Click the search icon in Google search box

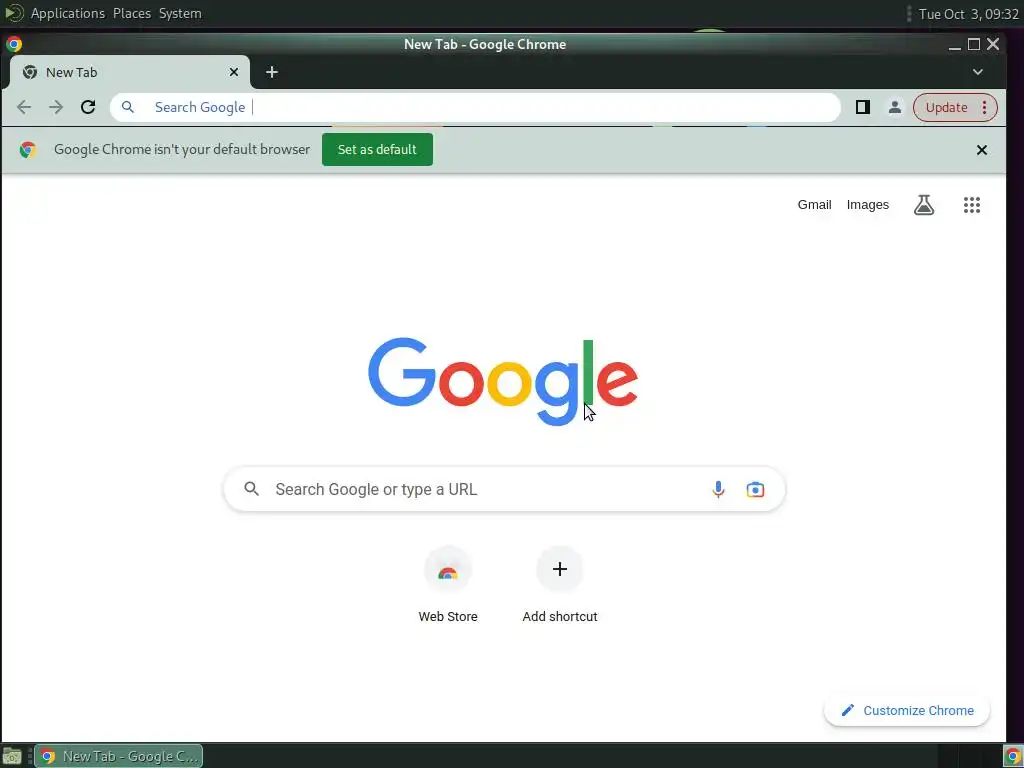pyautogui.click(x=251, y=488)
